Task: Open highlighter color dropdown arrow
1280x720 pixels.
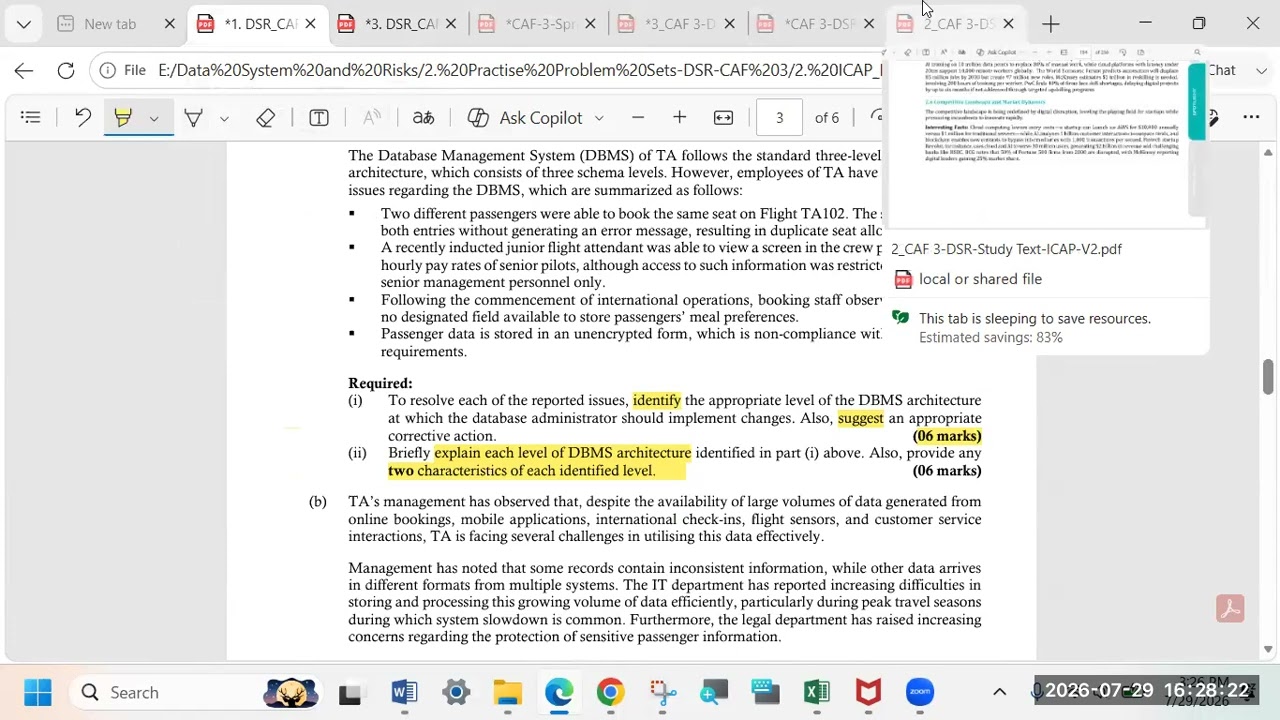Action: [x=154, y=118]
